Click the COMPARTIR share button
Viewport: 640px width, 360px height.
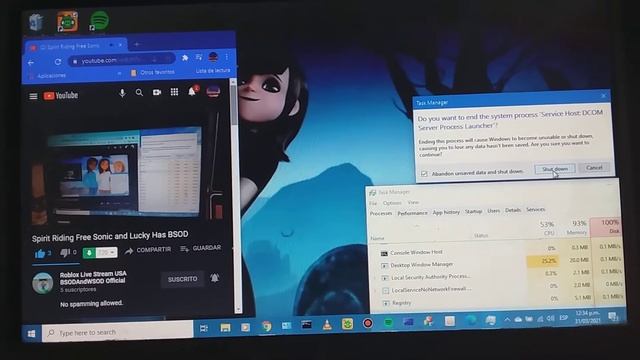(x=148, y=249)
